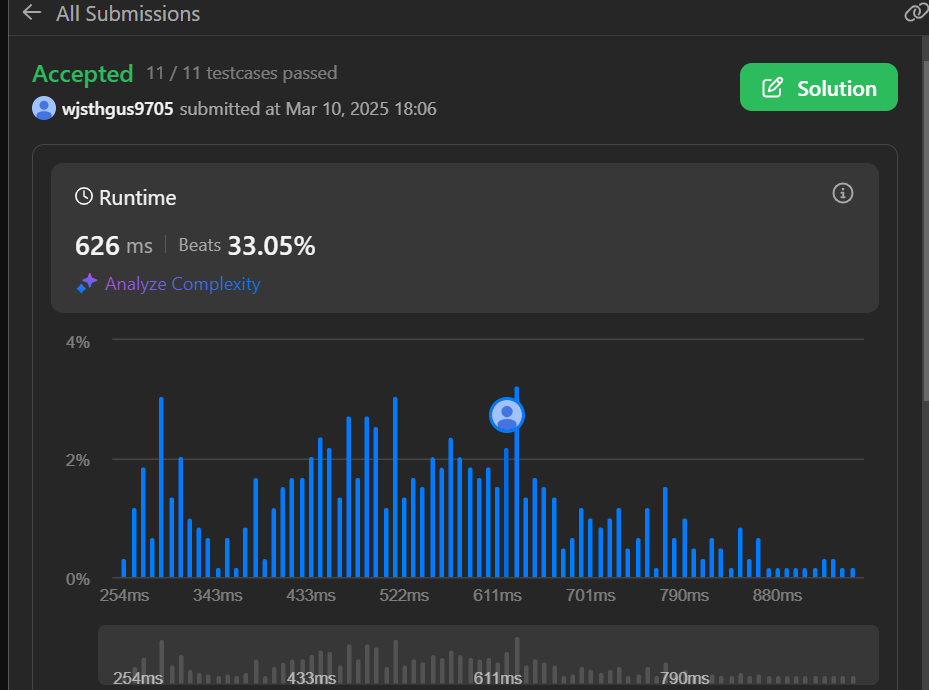Open wjsthgus9705 profile link
Image resolution: width=929 pixels, height=690 pixels.
pos(117,109)
